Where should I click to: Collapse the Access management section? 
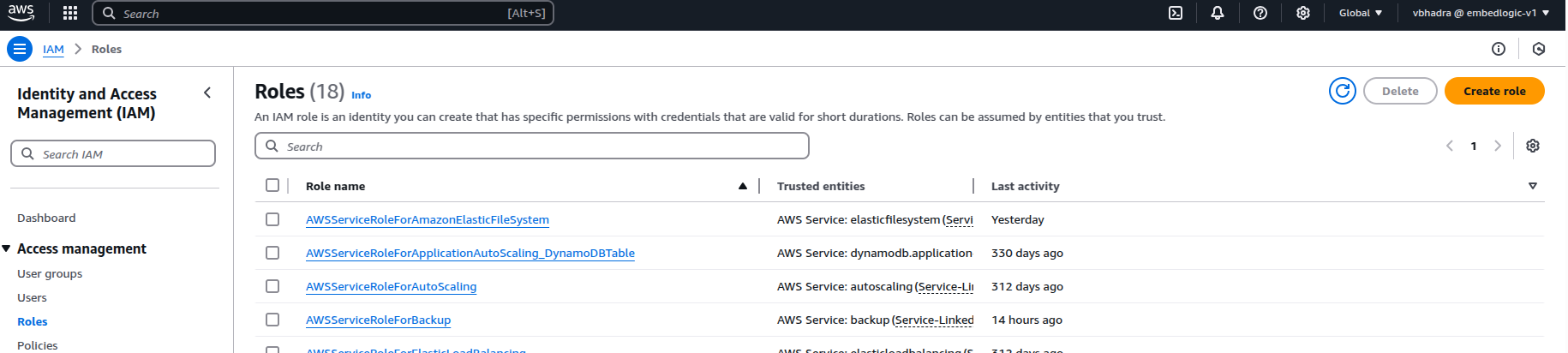tap(7, 248)
